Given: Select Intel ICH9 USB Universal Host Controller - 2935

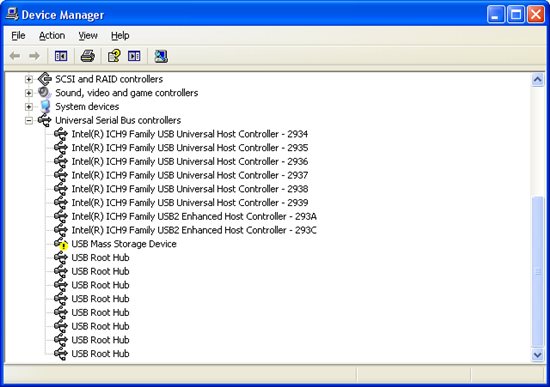Looking at the screenshot, I should [190, 148].
